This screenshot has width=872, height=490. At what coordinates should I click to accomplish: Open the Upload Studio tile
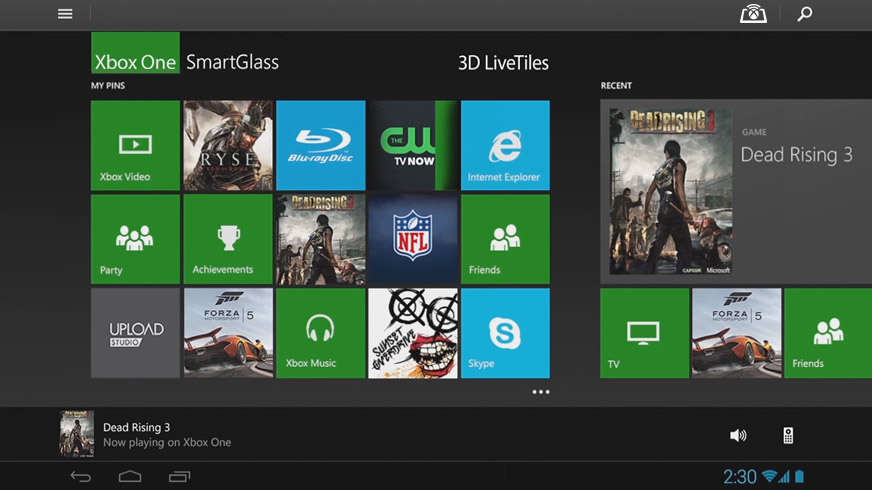click(135, 333)
